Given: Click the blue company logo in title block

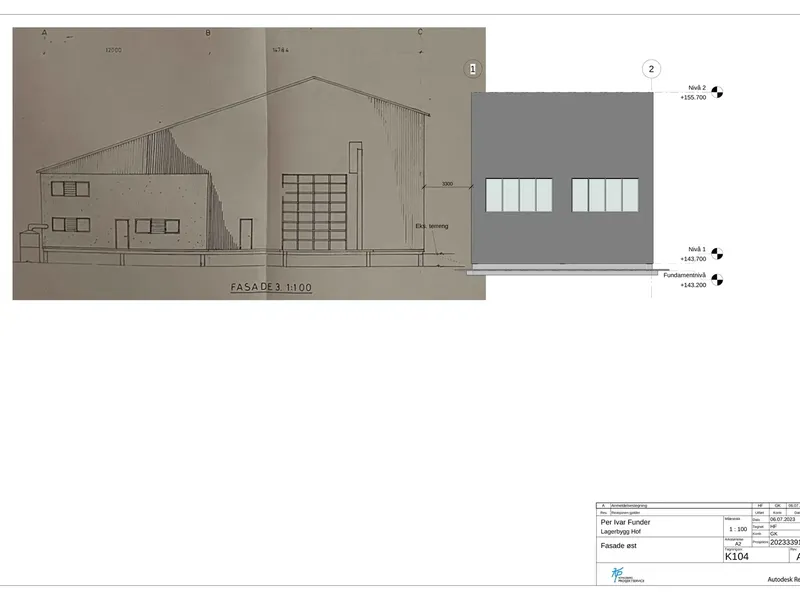Looking at the screenshot, I should tap(627, 575).
